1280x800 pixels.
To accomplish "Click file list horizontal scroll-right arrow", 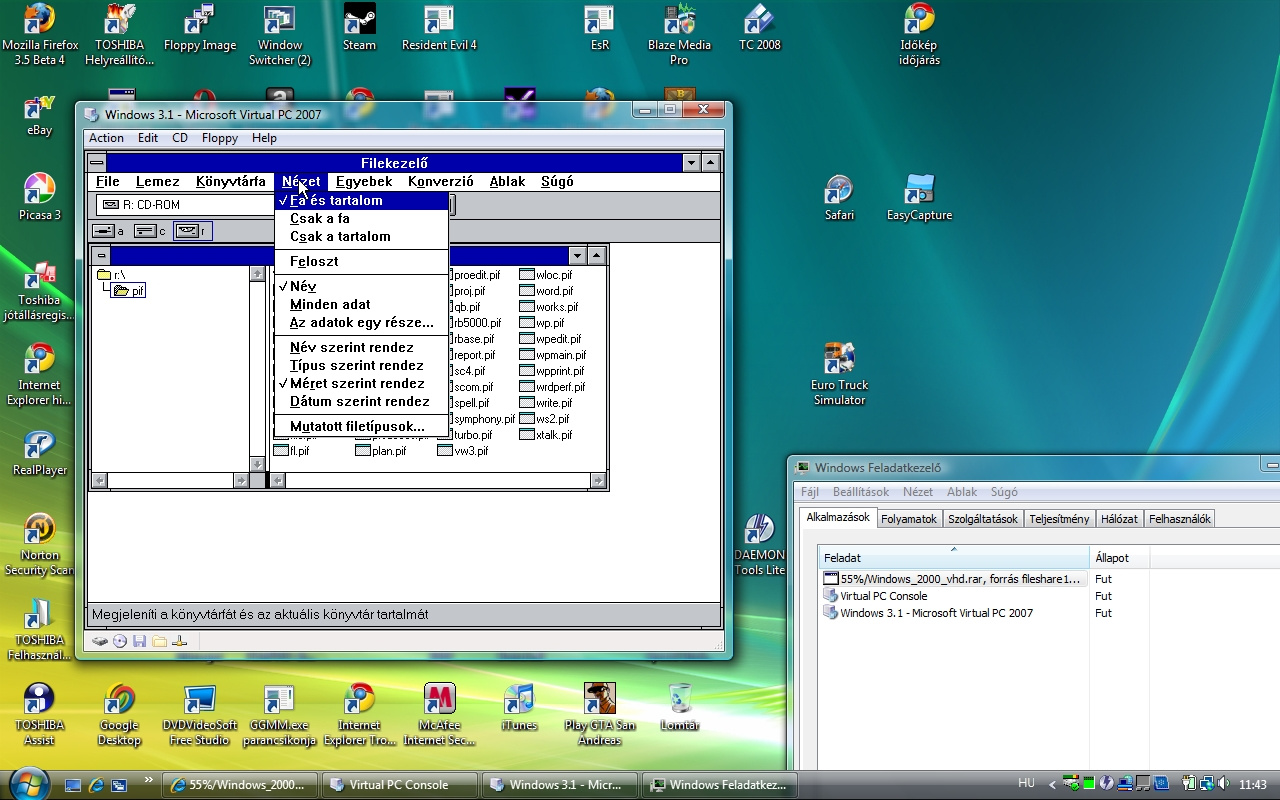I will click(x=597, y=481).
